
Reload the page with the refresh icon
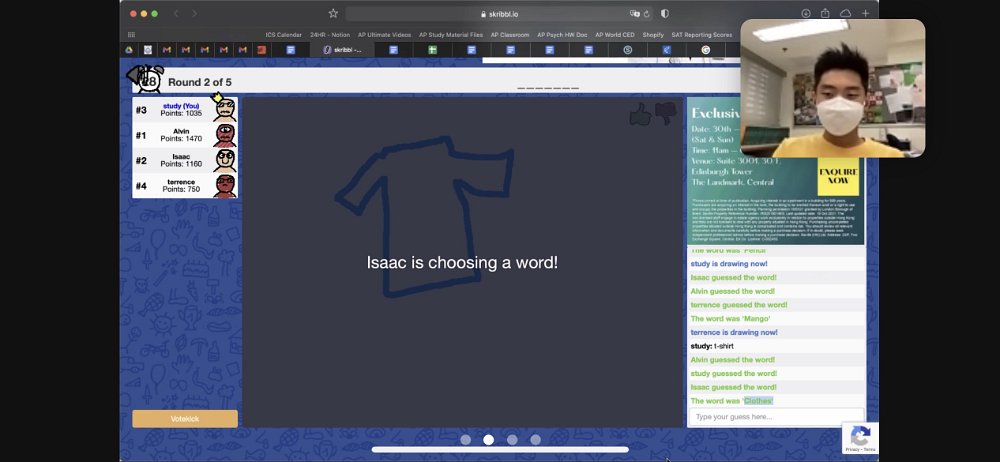click(647, 13)
